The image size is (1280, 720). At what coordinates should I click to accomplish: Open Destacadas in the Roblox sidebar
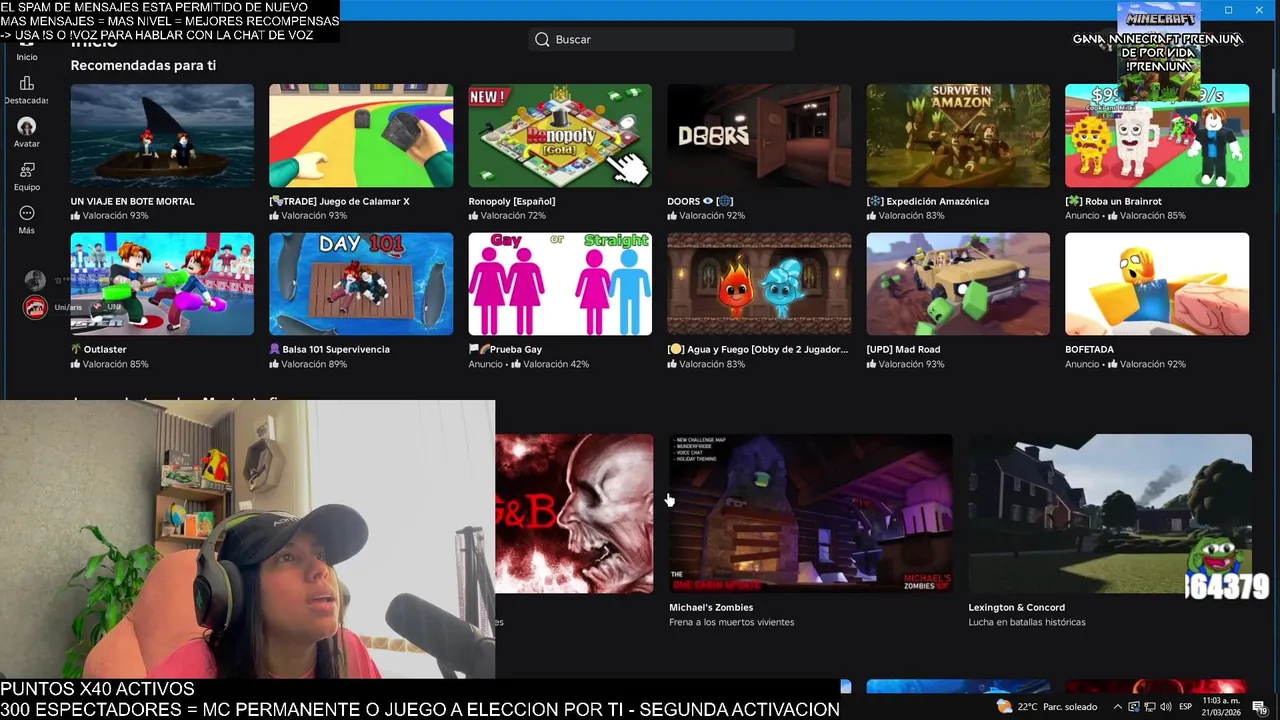[x=27, y=90]
